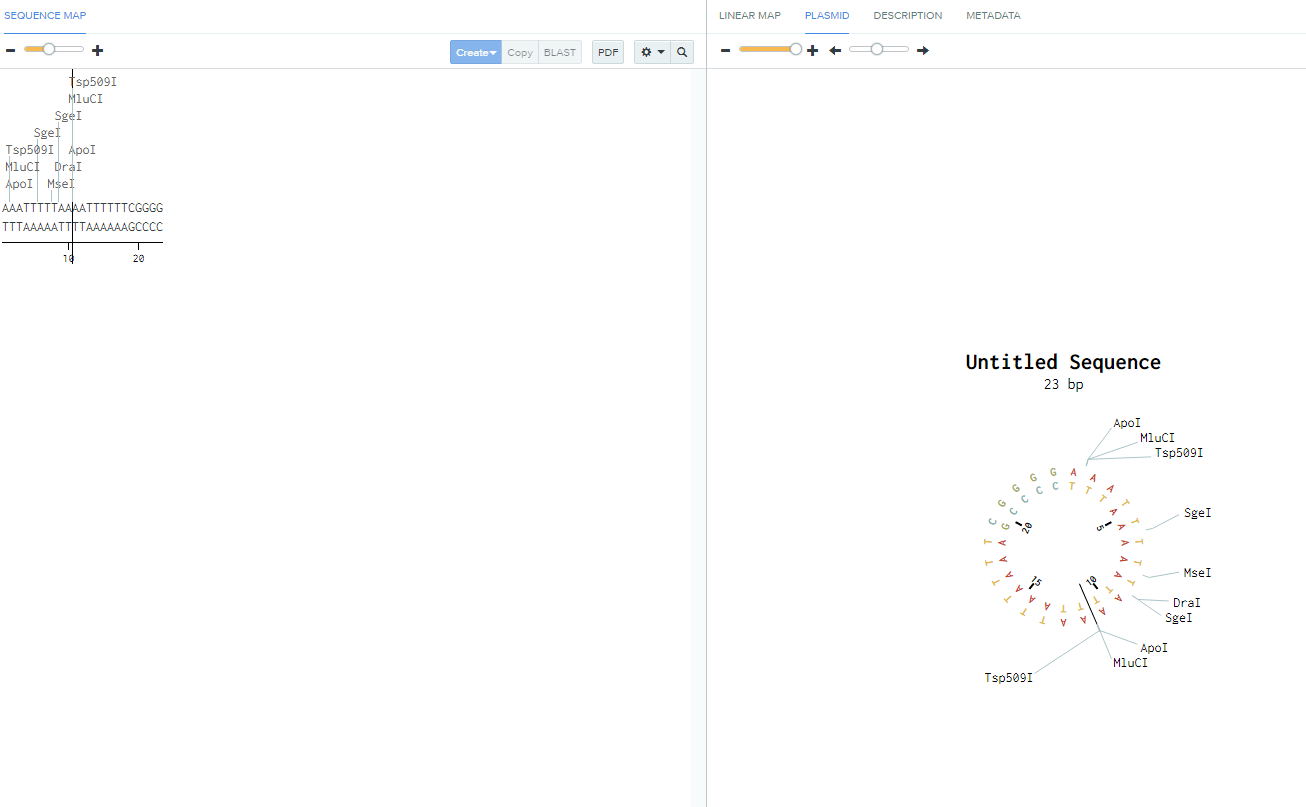Switch to the Linear Map tab
The width and height of the screenshot is (1306, 807).
[x=750, y=16]
